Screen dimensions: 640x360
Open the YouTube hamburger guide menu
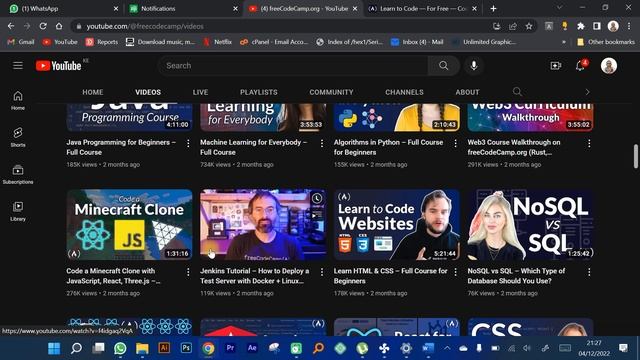[18, 65]
